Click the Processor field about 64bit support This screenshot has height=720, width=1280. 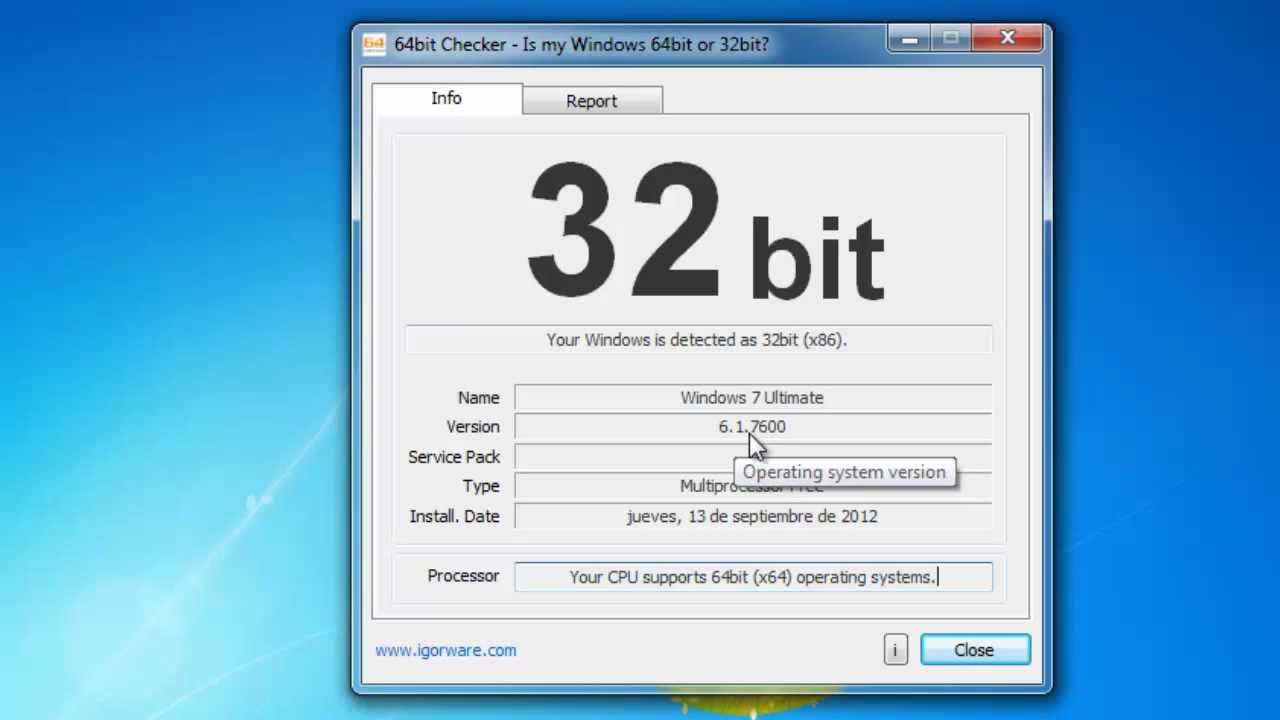click(x=753, y=577)
